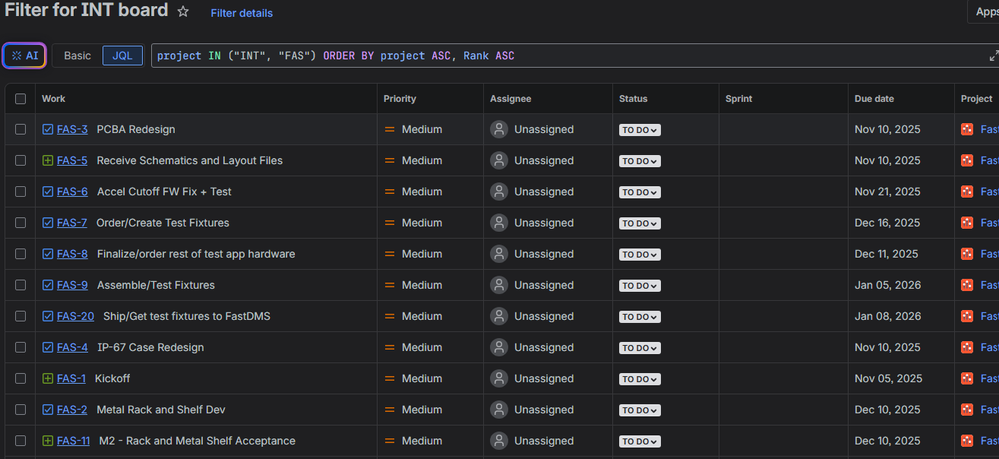This screenshot has width=999, height=459.
Task: Open the TO DO status dropdown for FAS-5
Action: 640,161
